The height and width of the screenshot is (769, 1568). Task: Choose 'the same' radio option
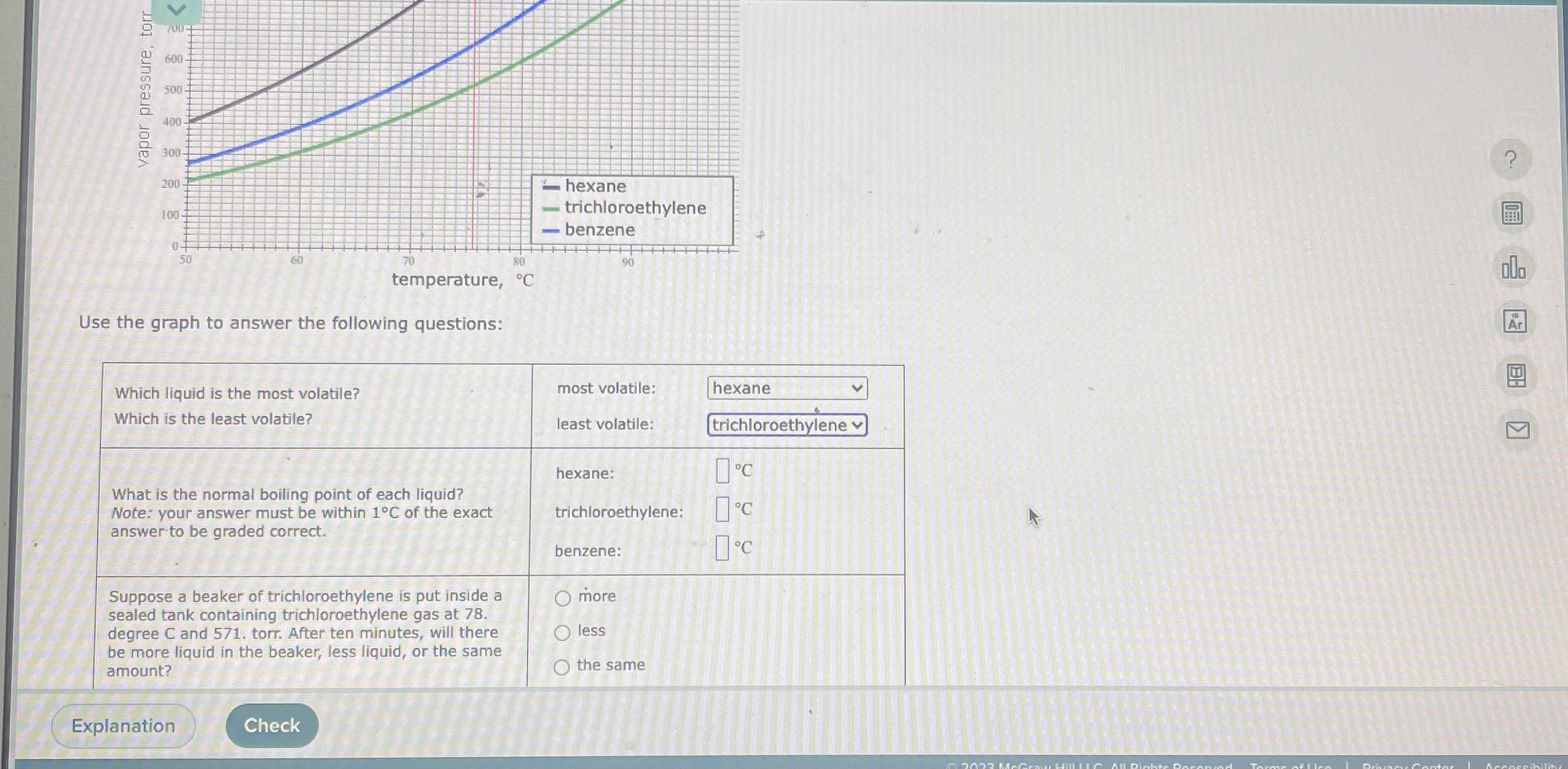coord(562,667)
